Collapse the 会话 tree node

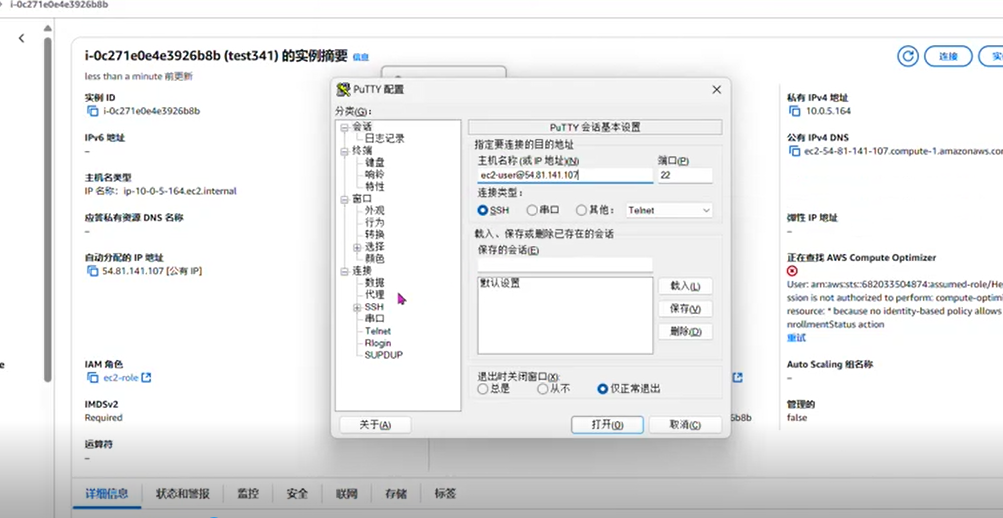pyautogui.click(x=344, y=127)
